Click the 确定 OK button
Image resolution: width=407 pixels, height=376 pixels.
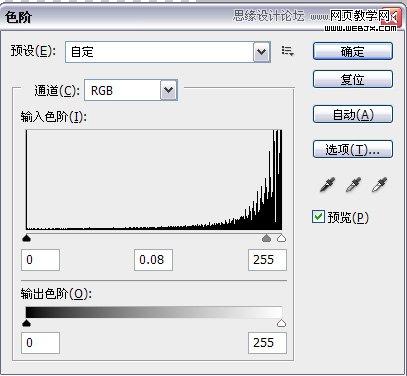point(353,51)
